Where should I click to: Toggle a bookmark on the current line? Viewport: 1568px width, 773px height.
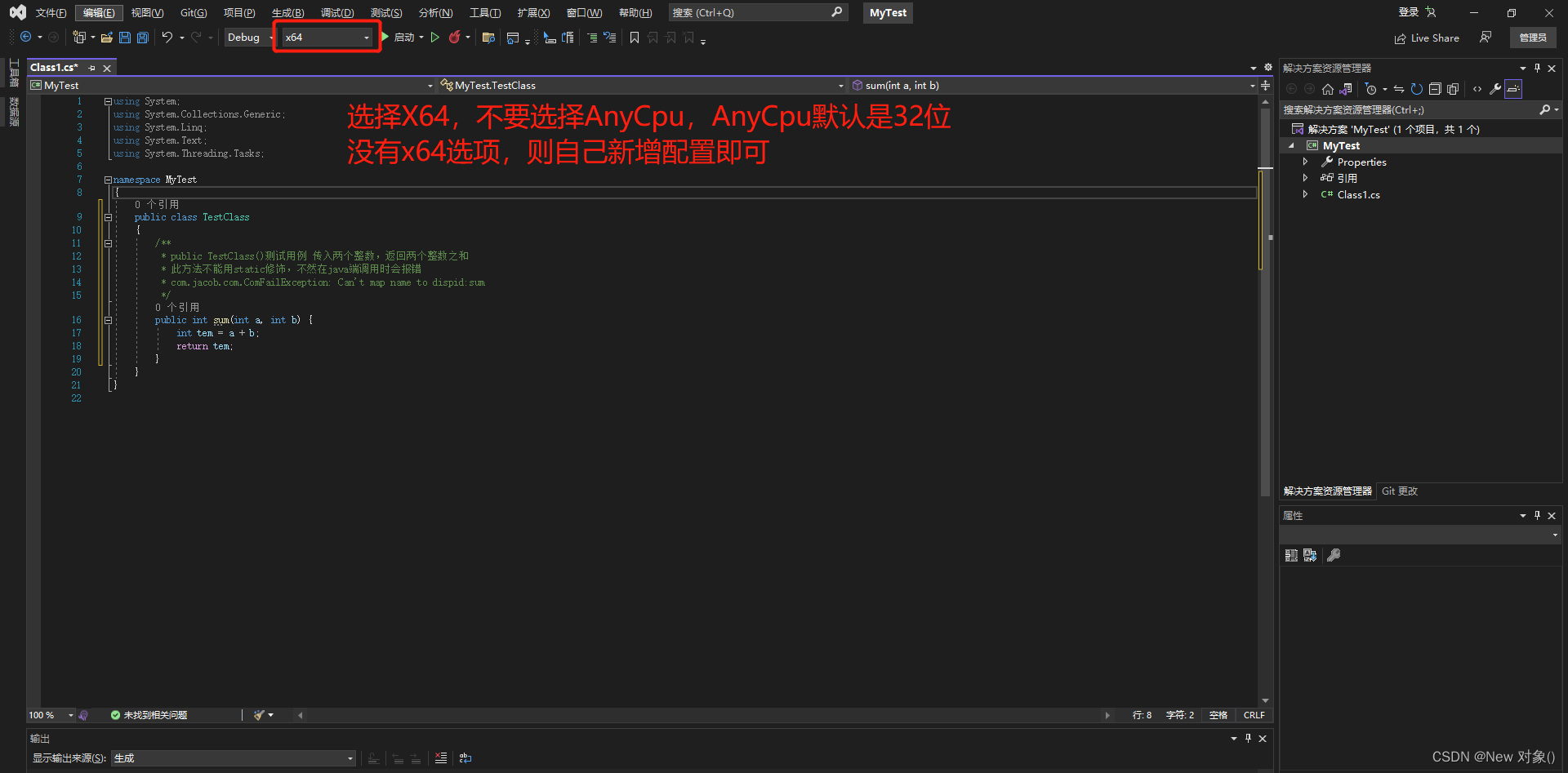[635, 37]
